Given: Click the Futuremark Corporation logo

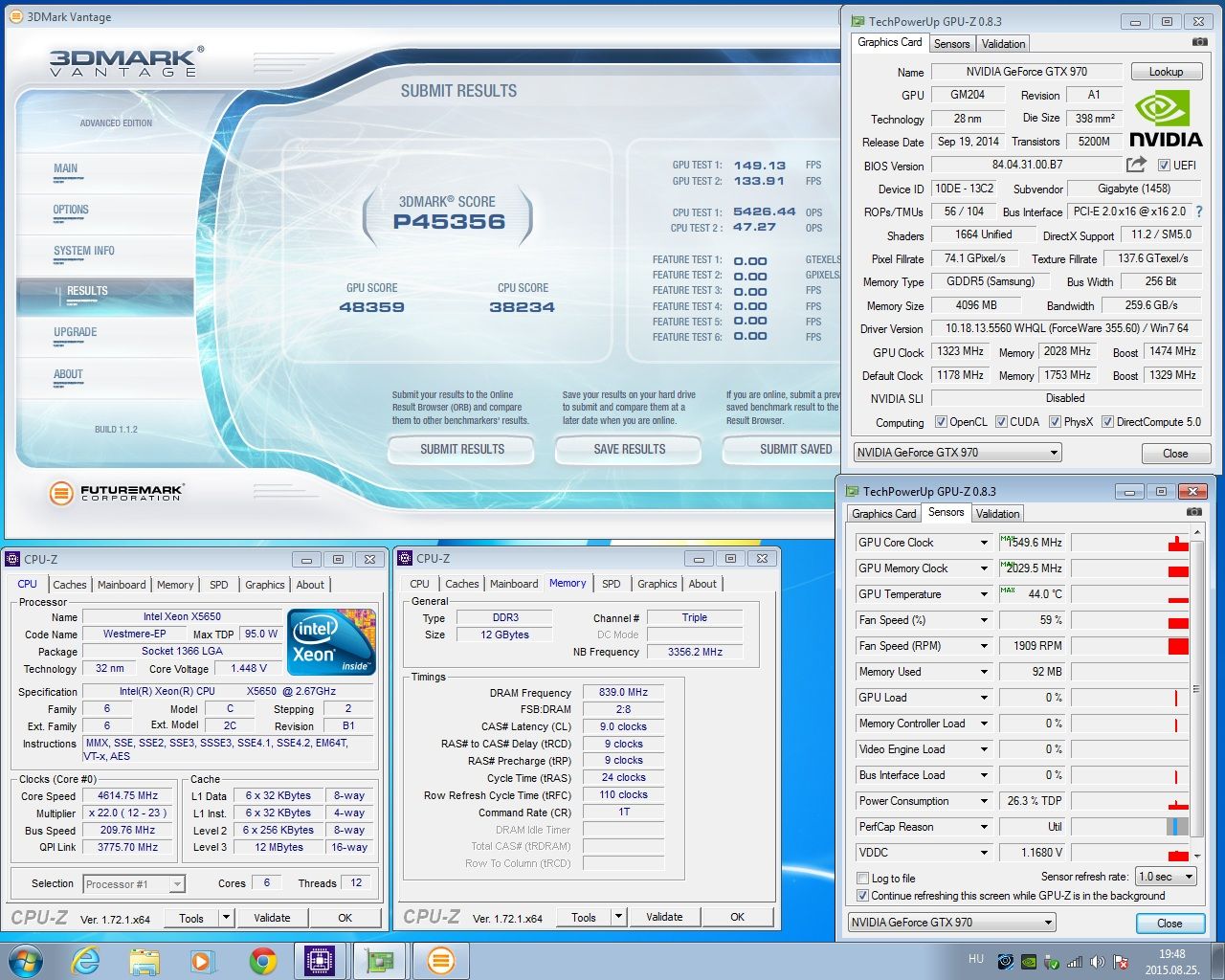Looking at the screenshot, I should pyautogui.click(x=116, y=493).
